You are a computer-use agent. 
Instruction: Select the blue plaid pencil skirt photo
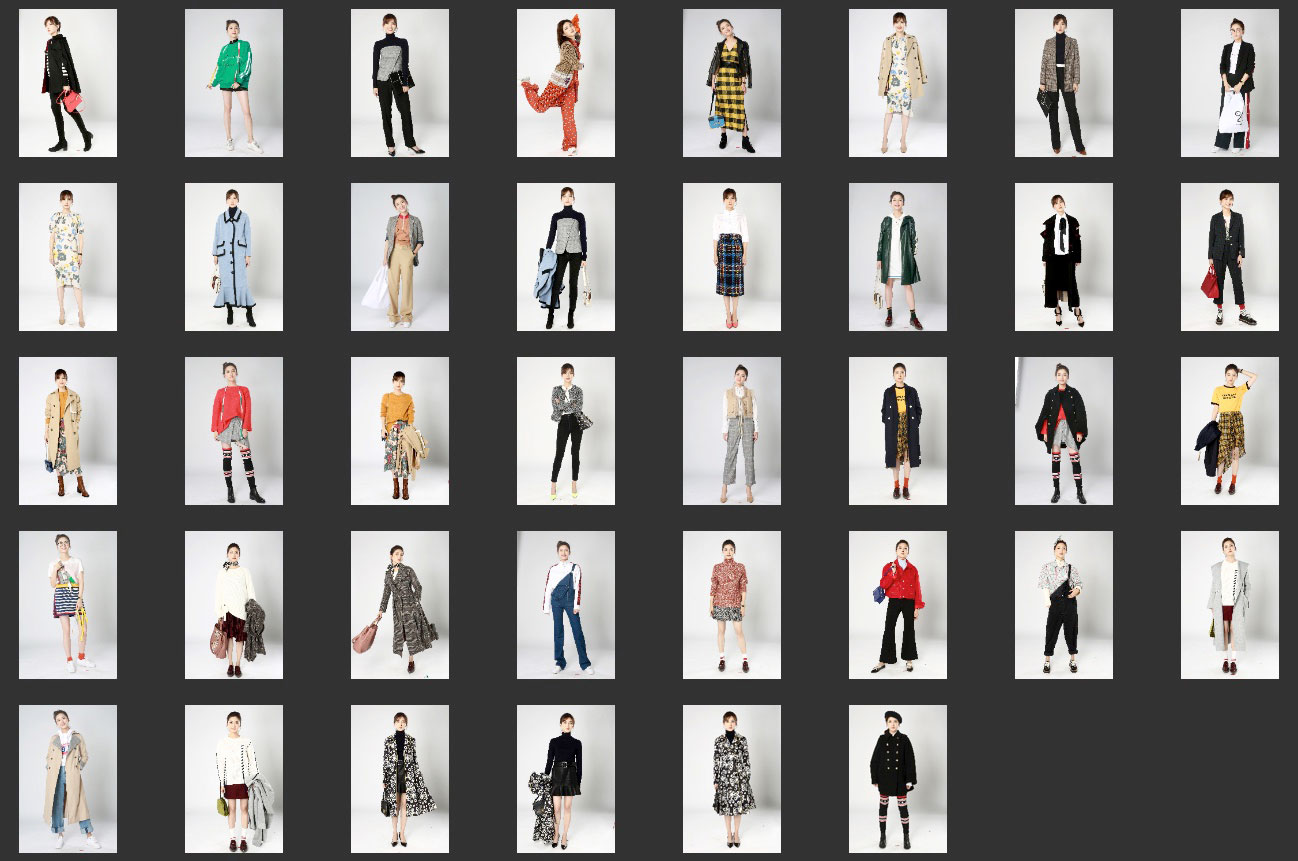click(731, 256)
